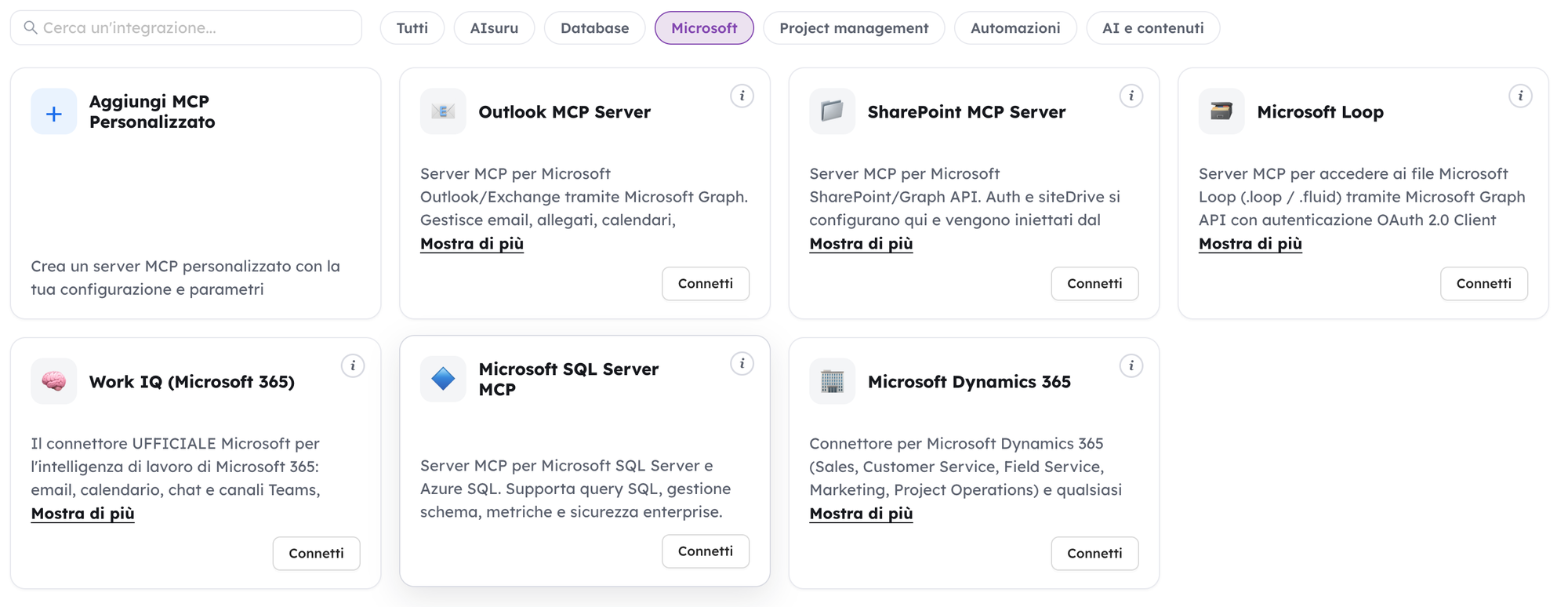Select the Microsoft filter tab
This screenshot has width=1568, height=607.
pyautogui.click(x=704, y=28)
